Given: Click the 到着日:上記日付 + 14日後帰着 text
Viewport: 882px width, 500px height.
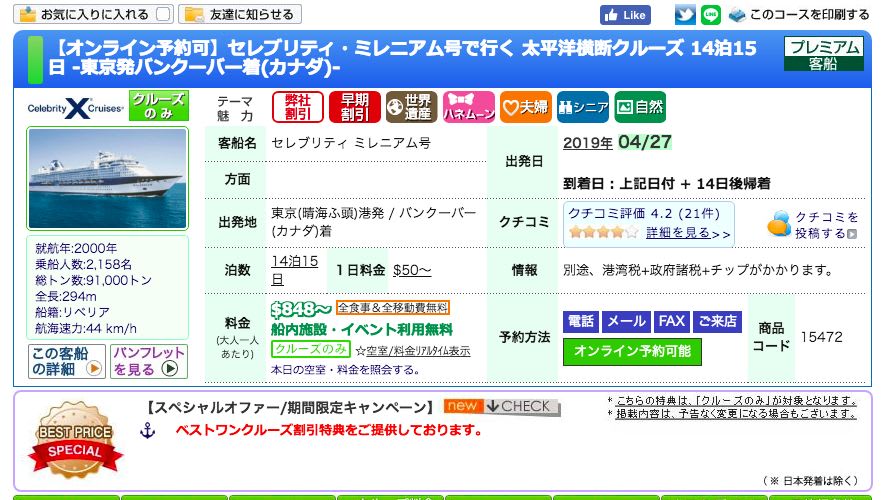Looking at the screenshot, I should (x=667, y=183).
